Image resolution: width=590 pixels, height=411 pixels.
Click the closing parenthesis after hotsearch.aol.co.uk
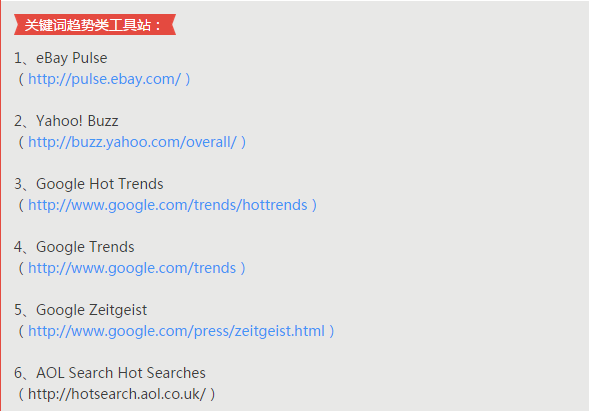coord(213,394)
